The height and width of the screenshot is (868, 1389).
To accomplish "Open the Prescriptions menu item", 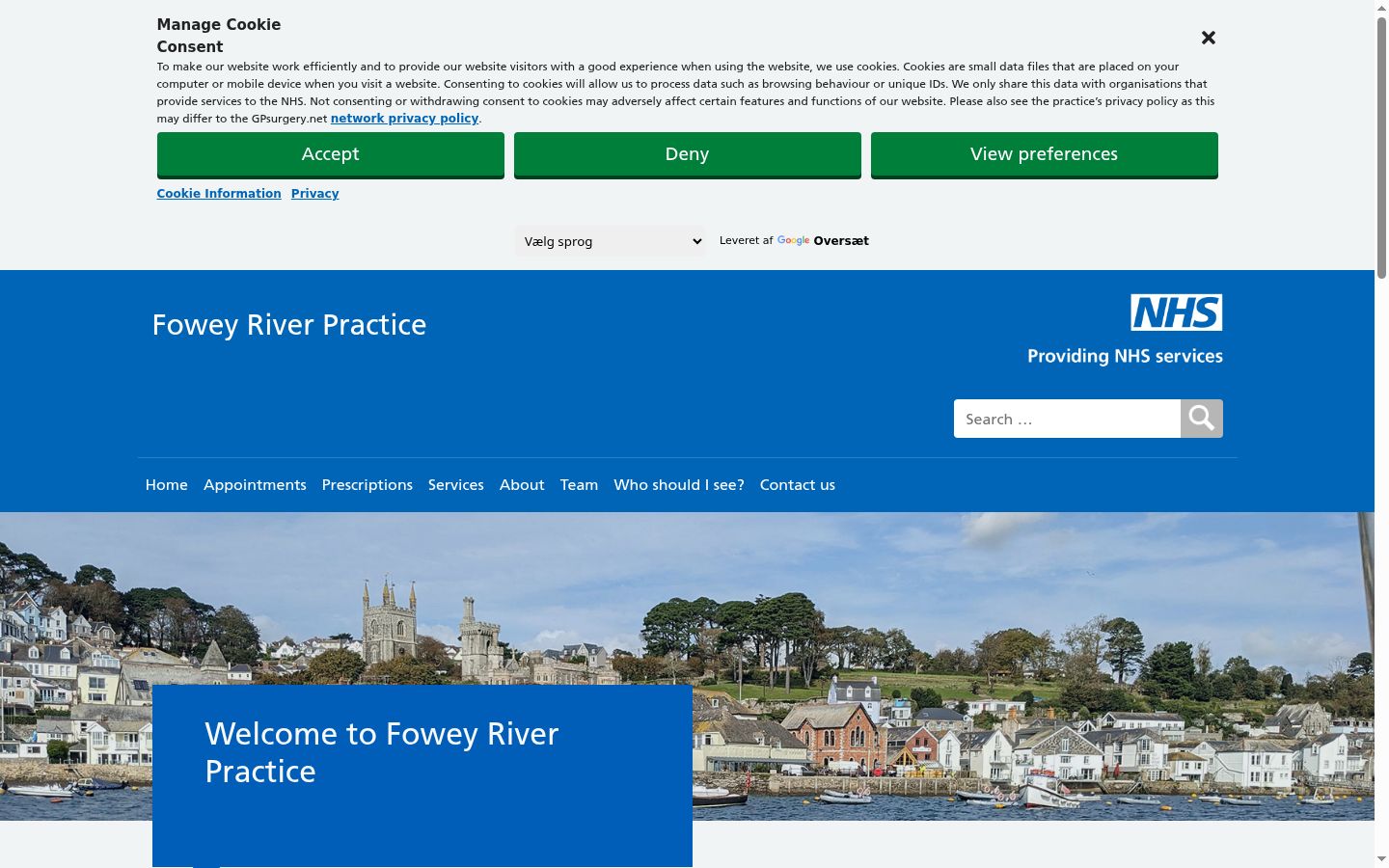I will pos(368,485).
